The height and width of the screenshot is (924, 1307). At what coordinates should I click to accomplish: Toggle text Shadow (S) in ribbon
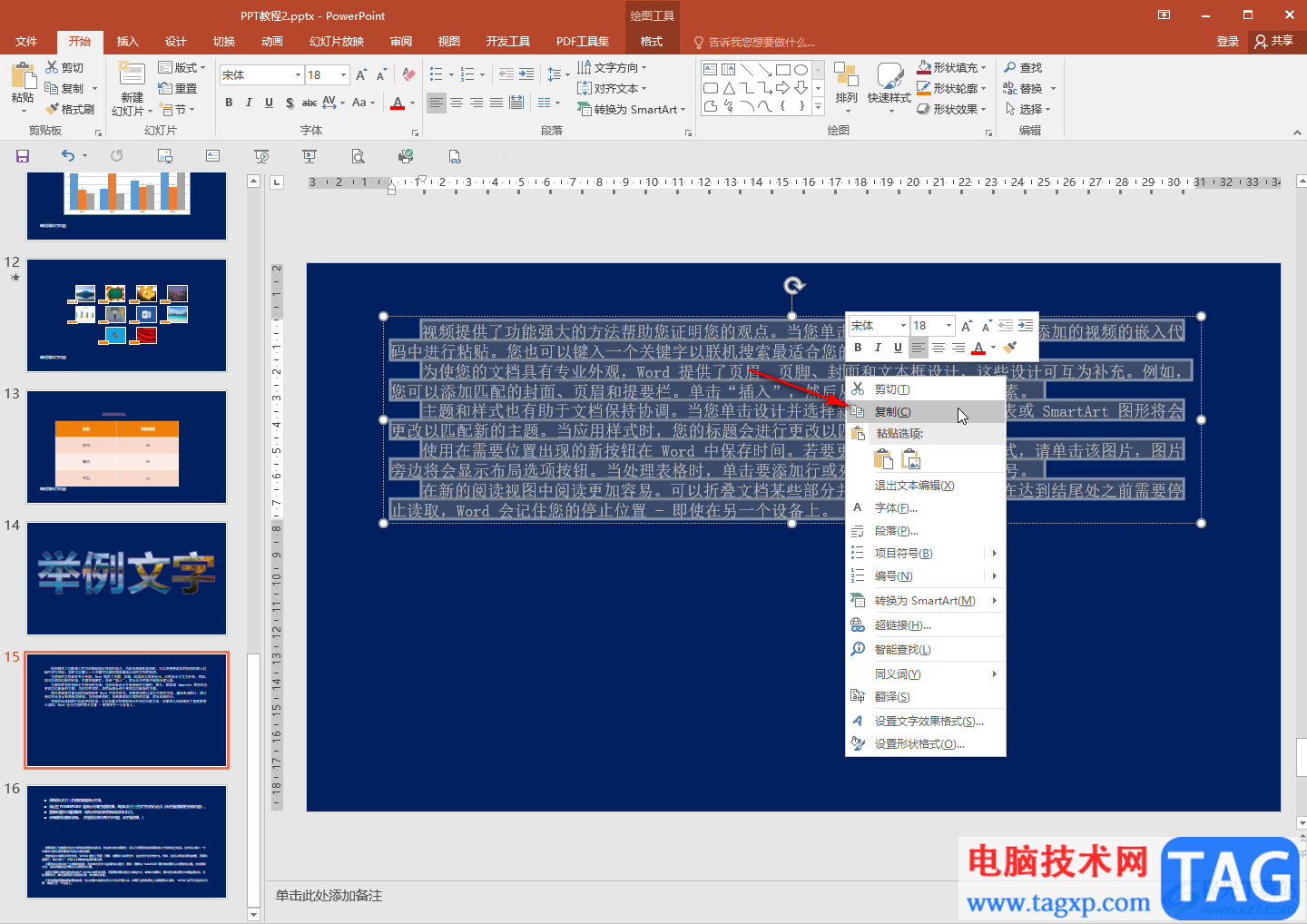coord(290,103)
